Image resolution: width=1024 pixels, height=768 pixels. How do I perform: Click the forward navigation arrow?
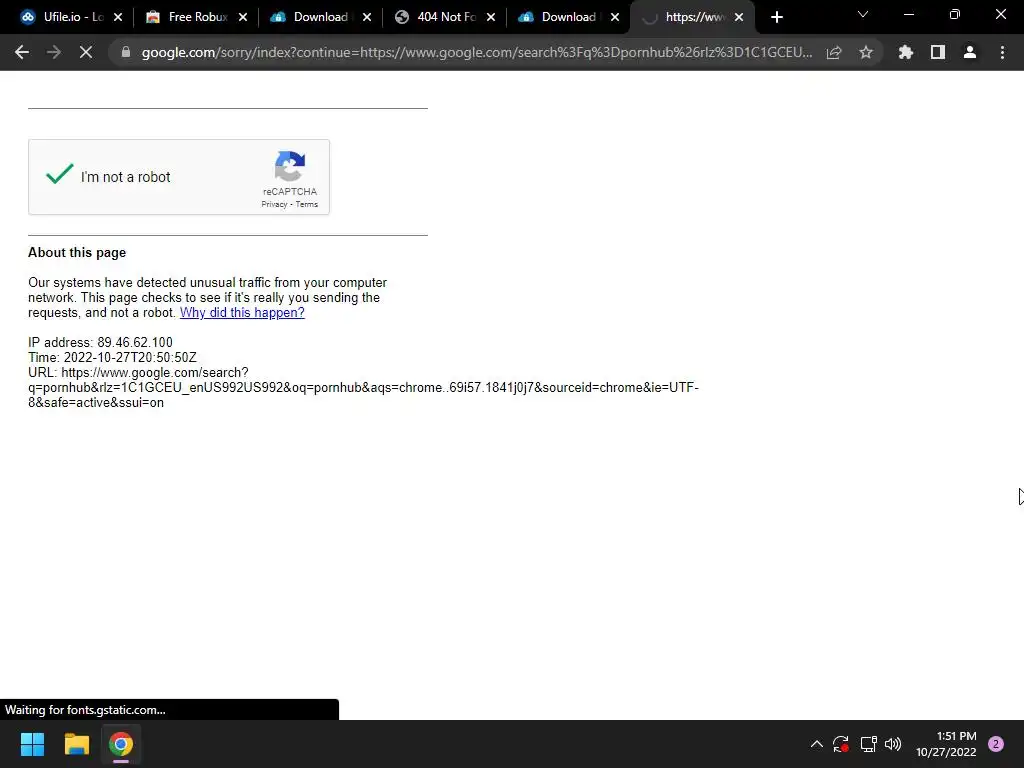click(54, 52)
